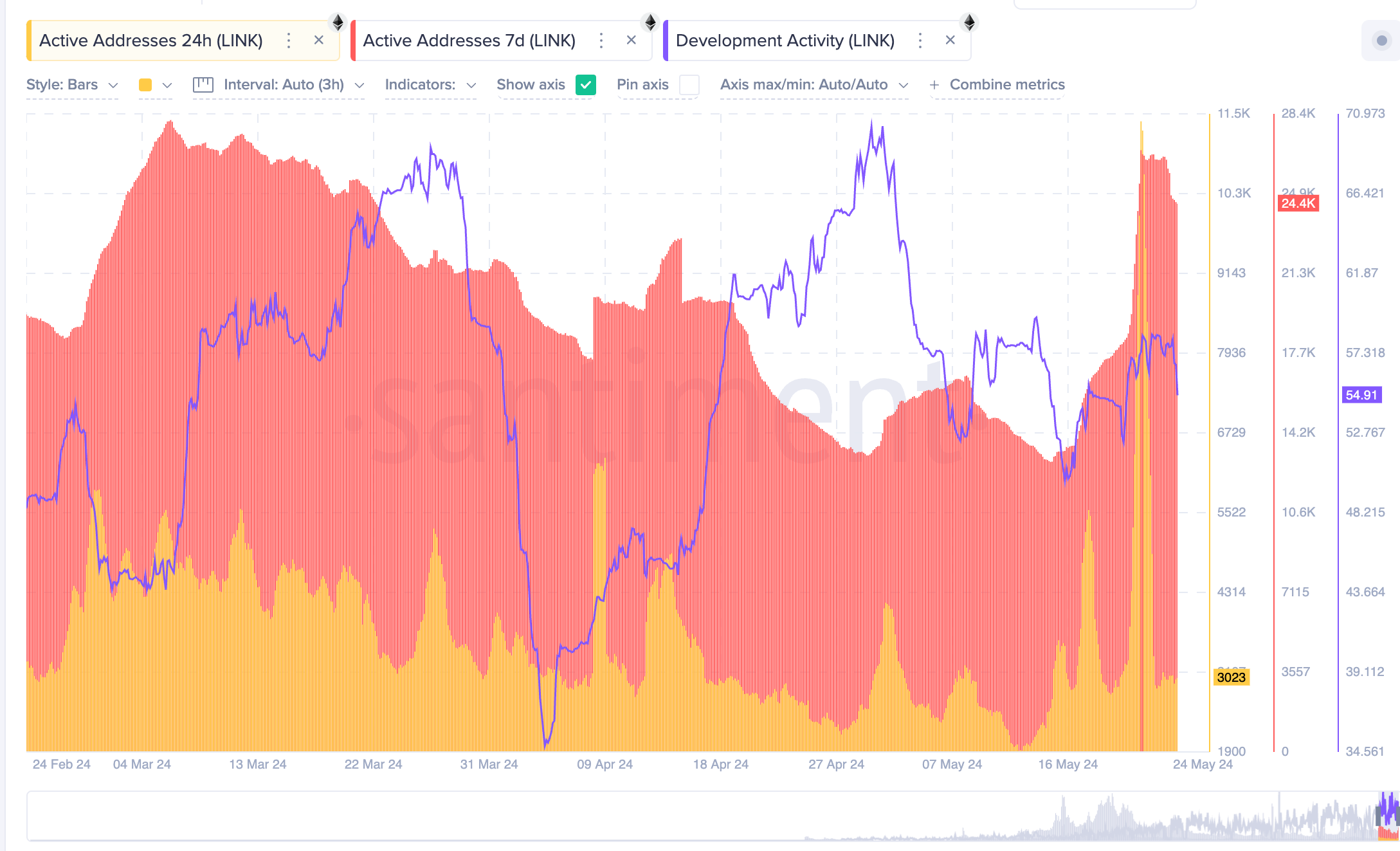The width and height of the screenshot is (1400, 851).
Task: Expand the color picker chevron
Action: point(167,85)
